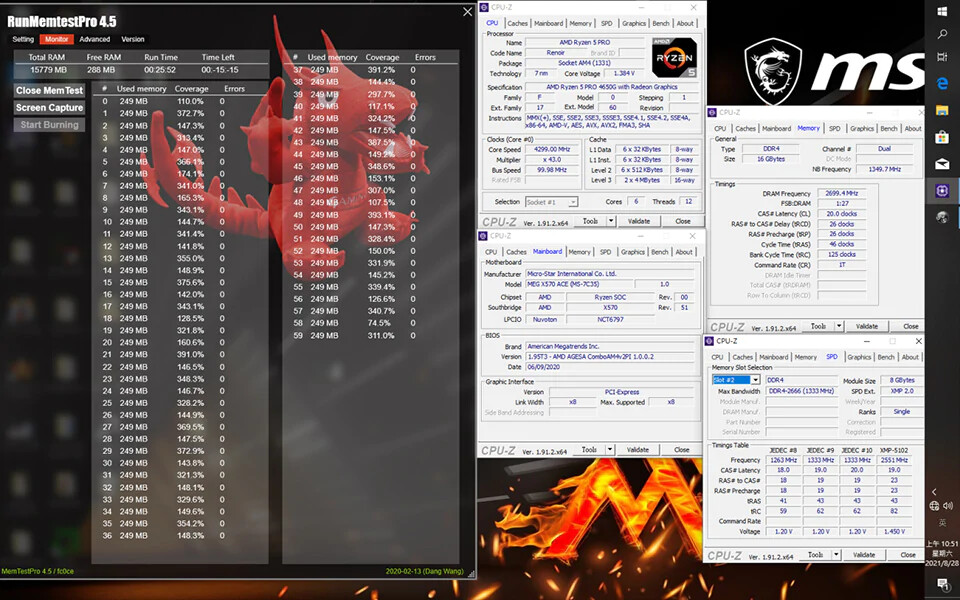Open the Windows Start menu

click(942, 12)
